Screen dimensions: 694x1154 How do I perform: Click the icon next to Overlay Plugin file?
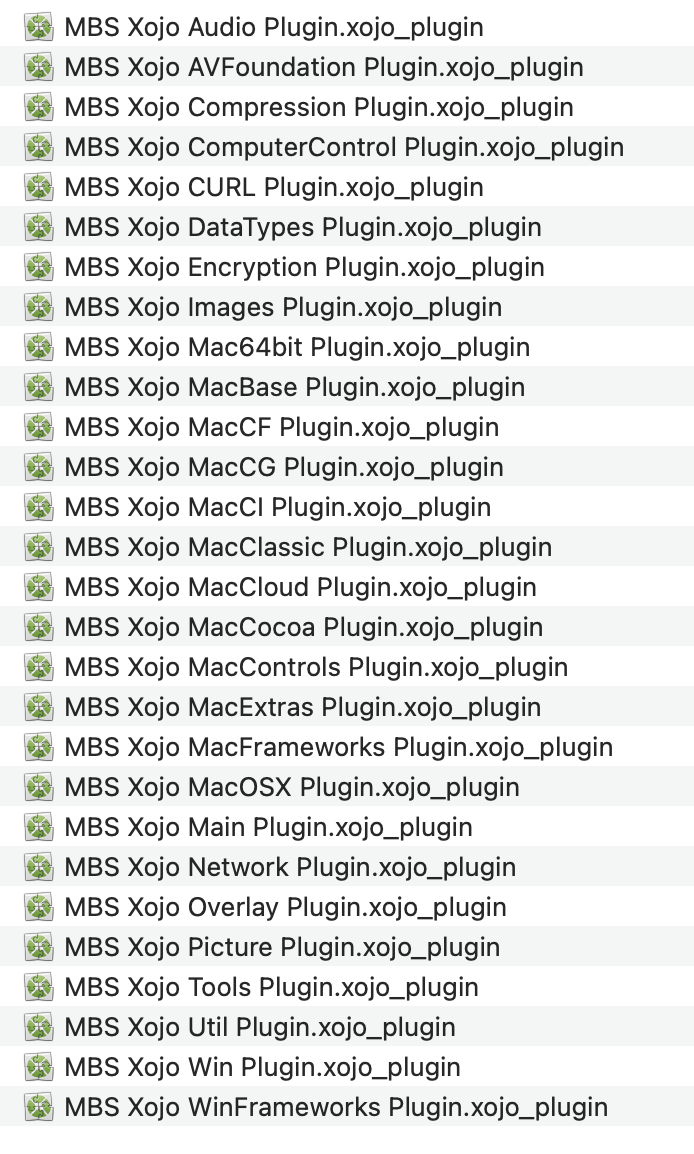click(x=38, y=907)
